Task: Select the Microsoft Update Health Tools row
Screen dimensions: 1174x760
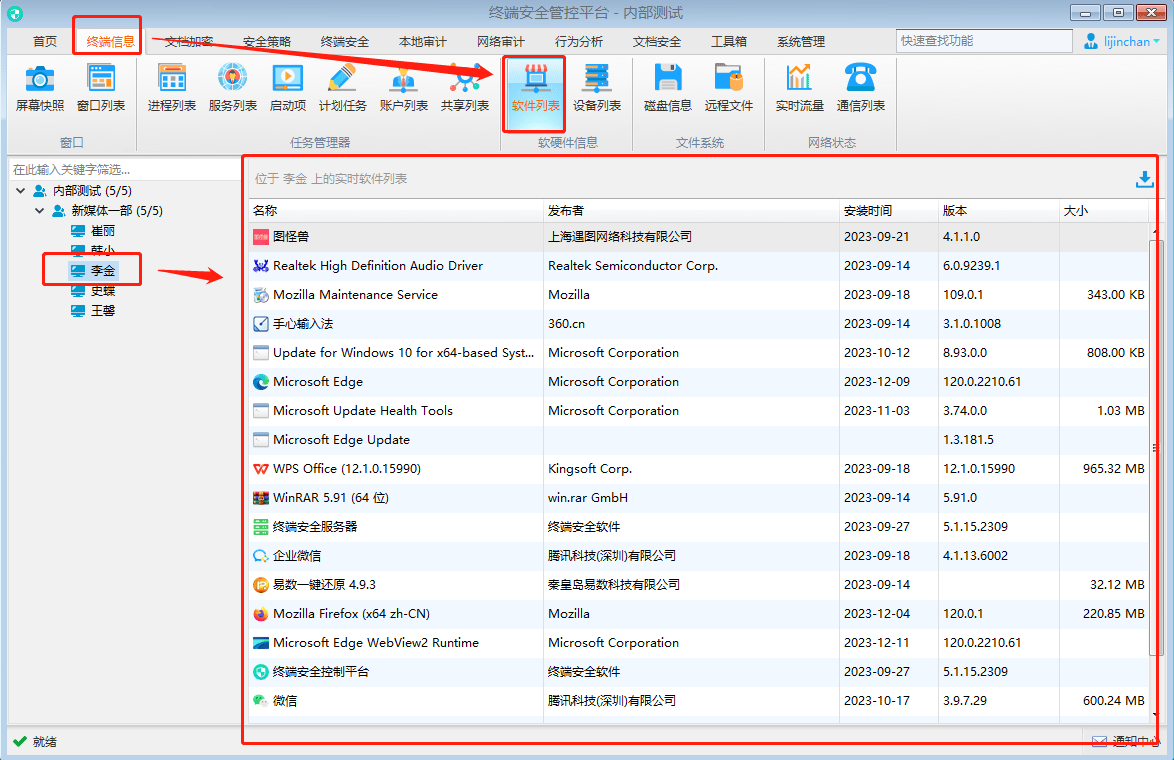Action: coord(699,411)
